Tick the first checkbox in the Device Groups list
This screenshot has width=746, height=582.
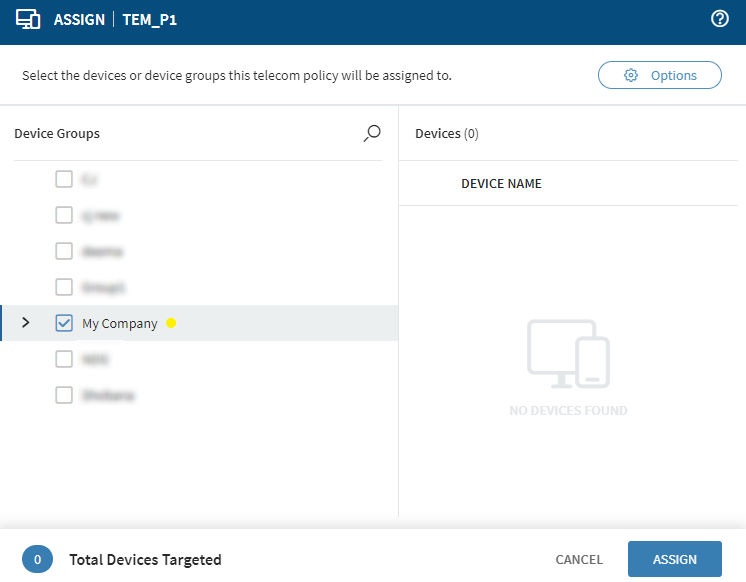click(64, 179)
